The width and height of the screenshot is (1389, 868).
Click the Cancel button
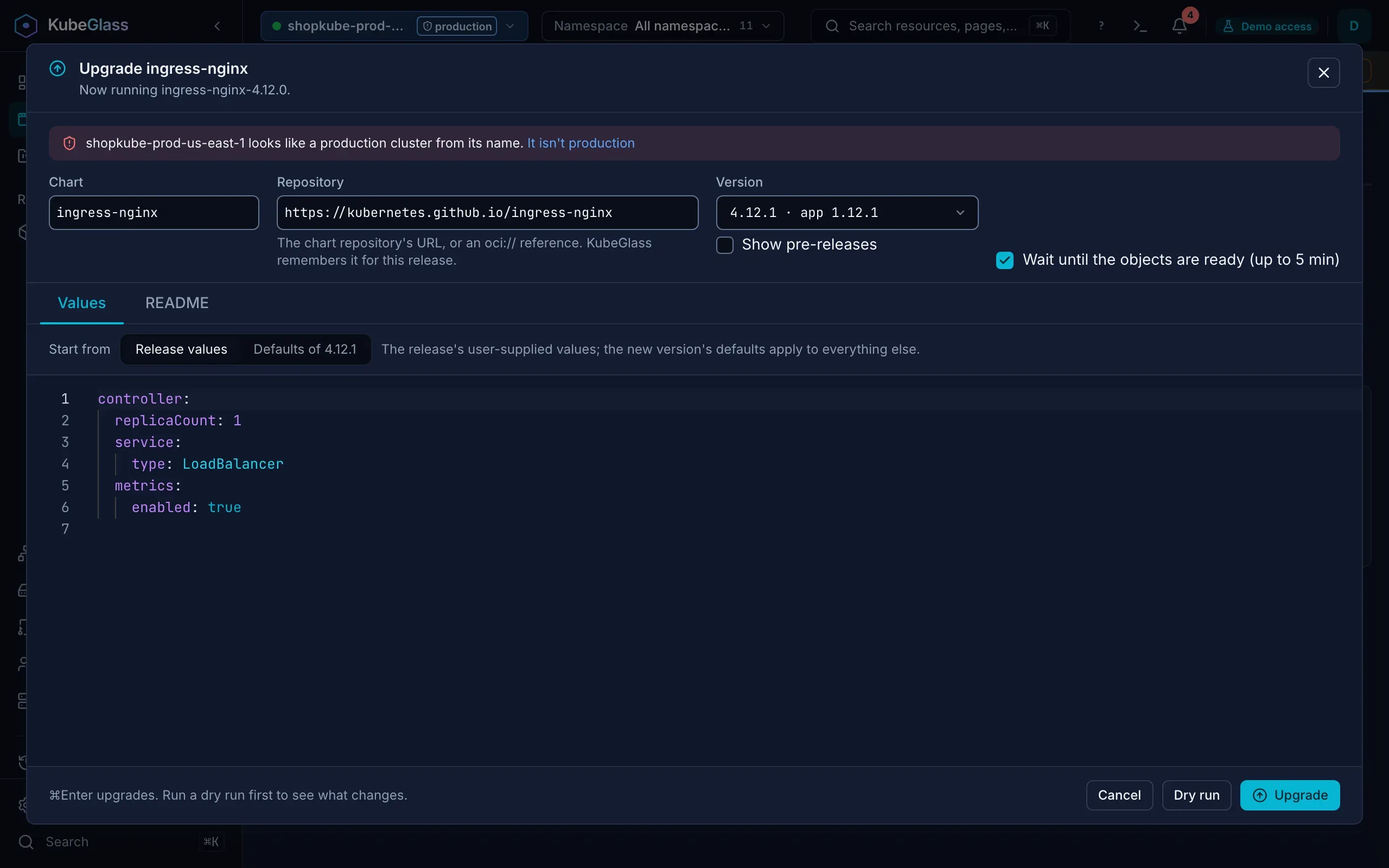(1119, 795)
